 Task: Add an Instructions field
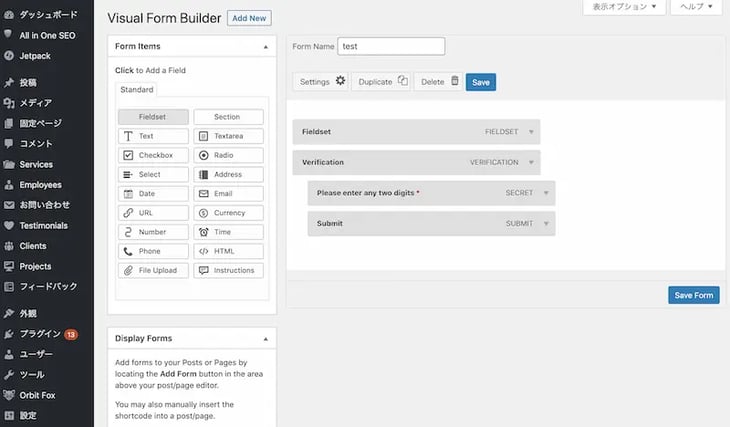[x=229, y=271]
